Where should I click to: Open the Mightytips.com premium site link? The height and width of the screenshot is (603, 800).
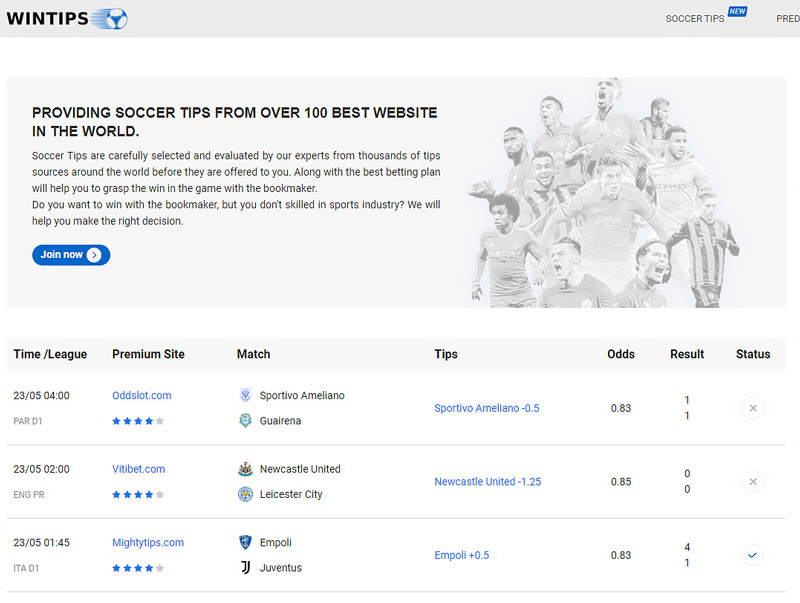(x=148, y=542)
